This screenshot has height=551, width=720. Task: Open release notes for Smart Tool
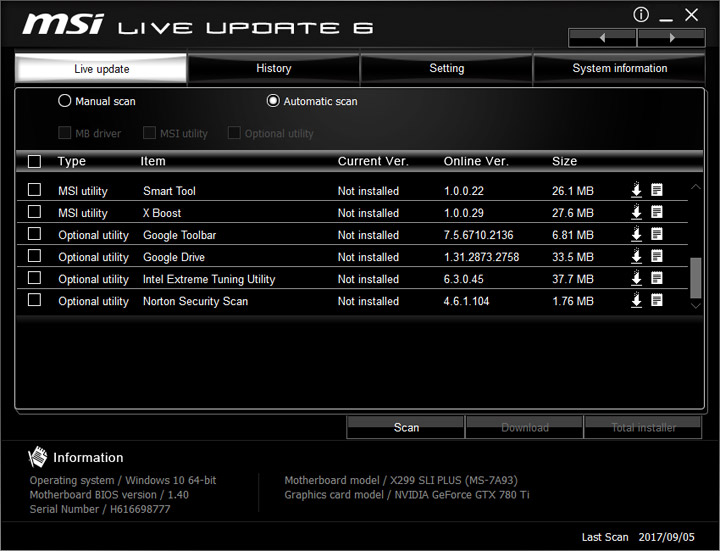tap(657, 190)
